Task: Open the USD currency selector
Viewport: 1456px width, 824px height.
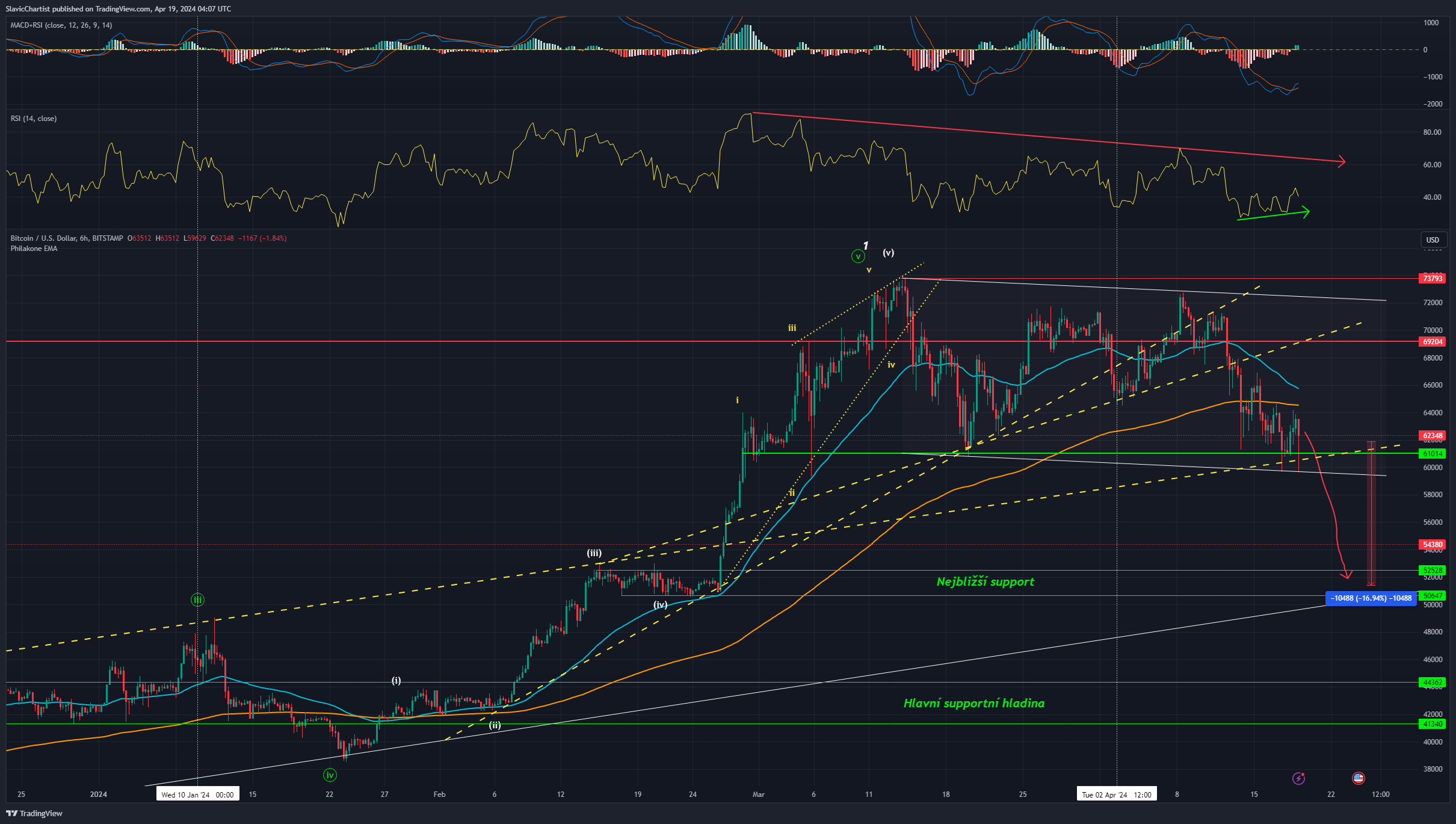Action: (x=1433, y=240)
